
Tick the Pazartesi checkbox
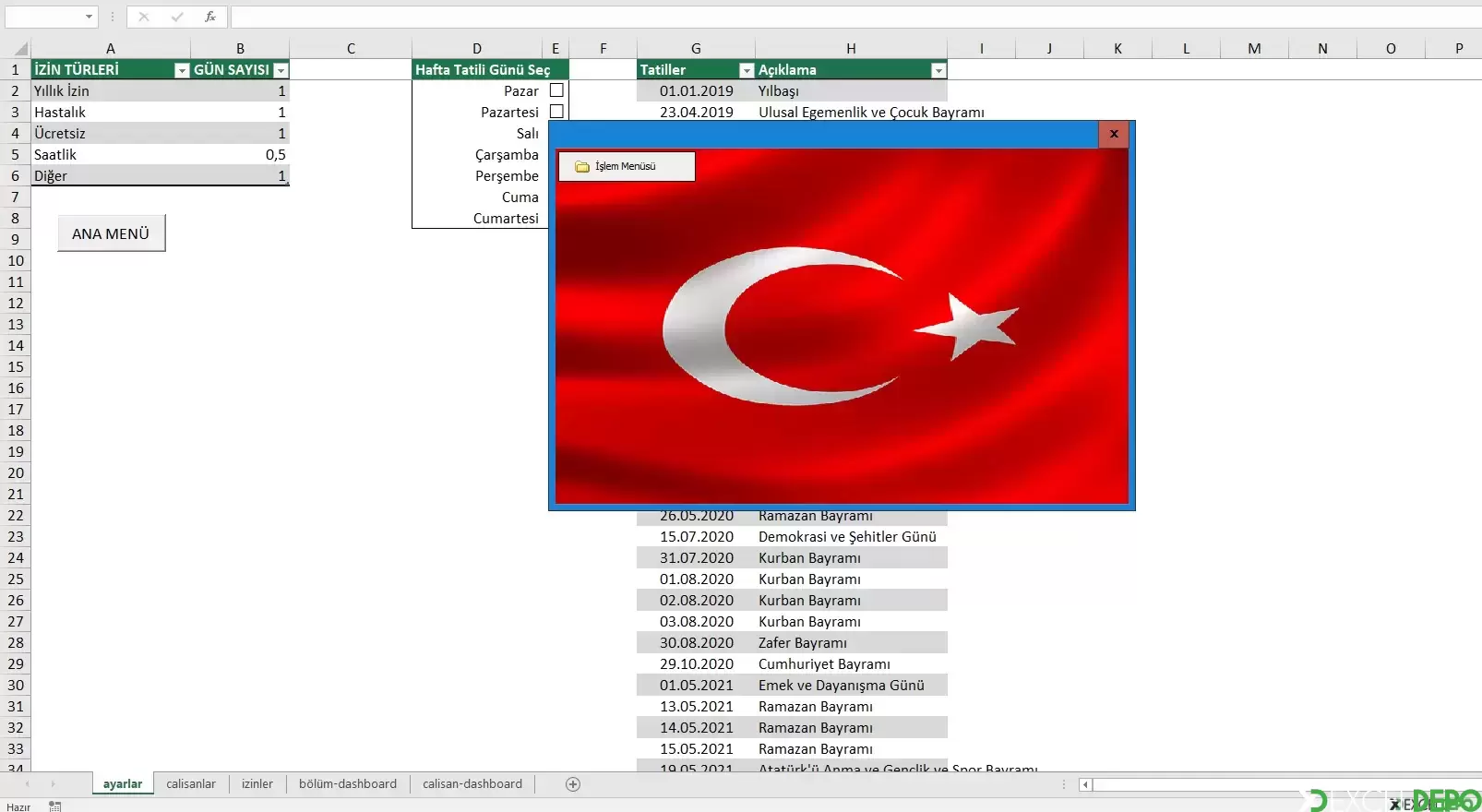tap(556, 112)
